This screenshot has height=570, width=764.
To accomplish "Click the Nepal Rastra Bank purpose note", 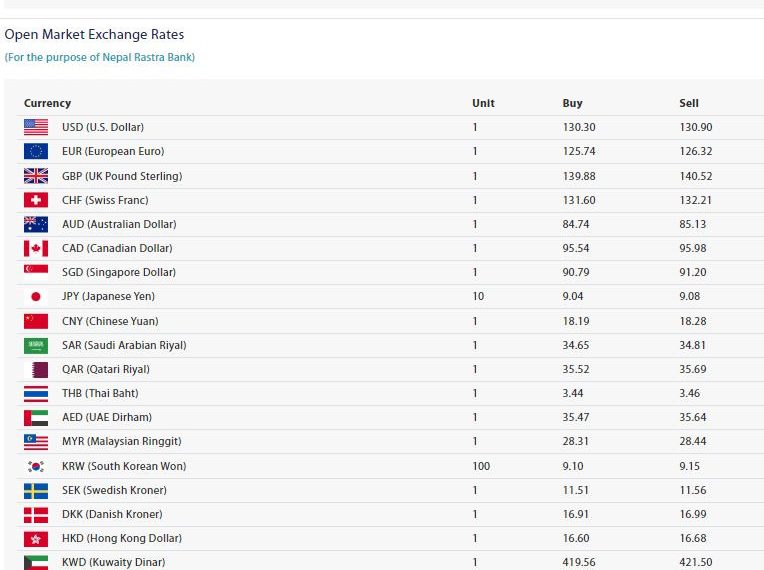I will coord(100,57).
